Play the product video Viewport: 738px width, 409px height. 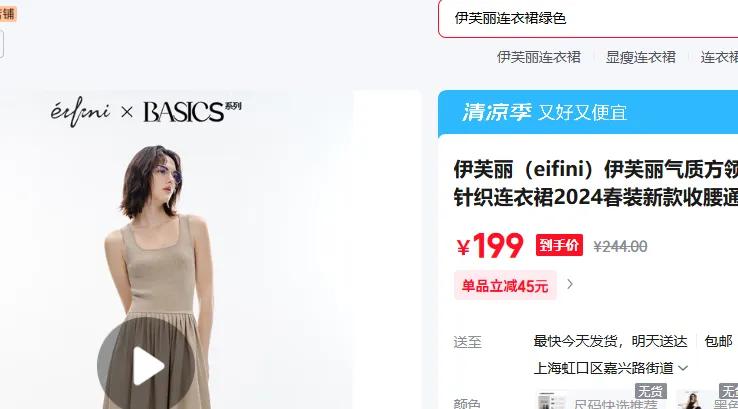coord(146,366)
